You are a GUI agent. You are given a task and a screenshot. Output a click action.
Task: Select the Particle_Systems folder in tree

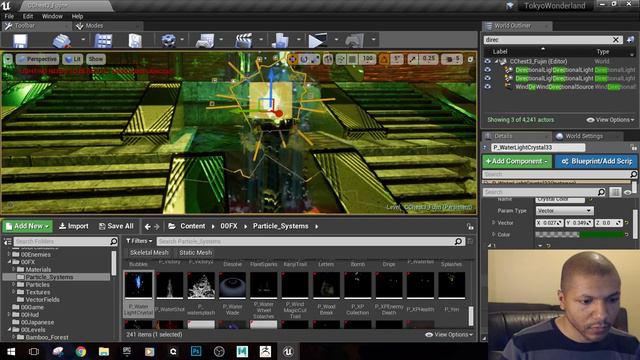pos(49,277)
